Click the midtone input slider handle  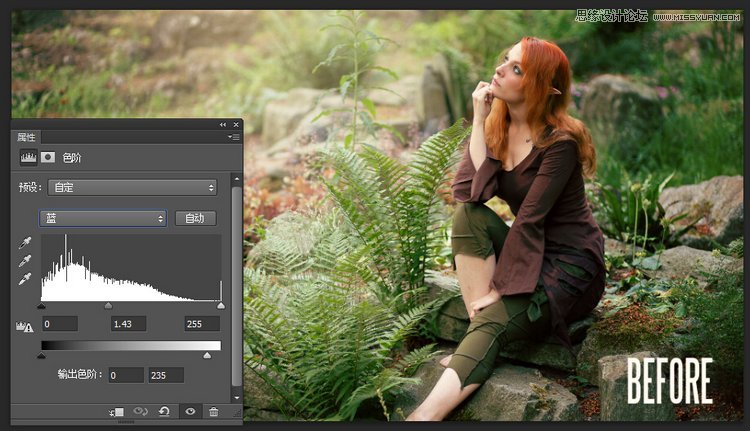pyautogui.click(x=108, y=307)
